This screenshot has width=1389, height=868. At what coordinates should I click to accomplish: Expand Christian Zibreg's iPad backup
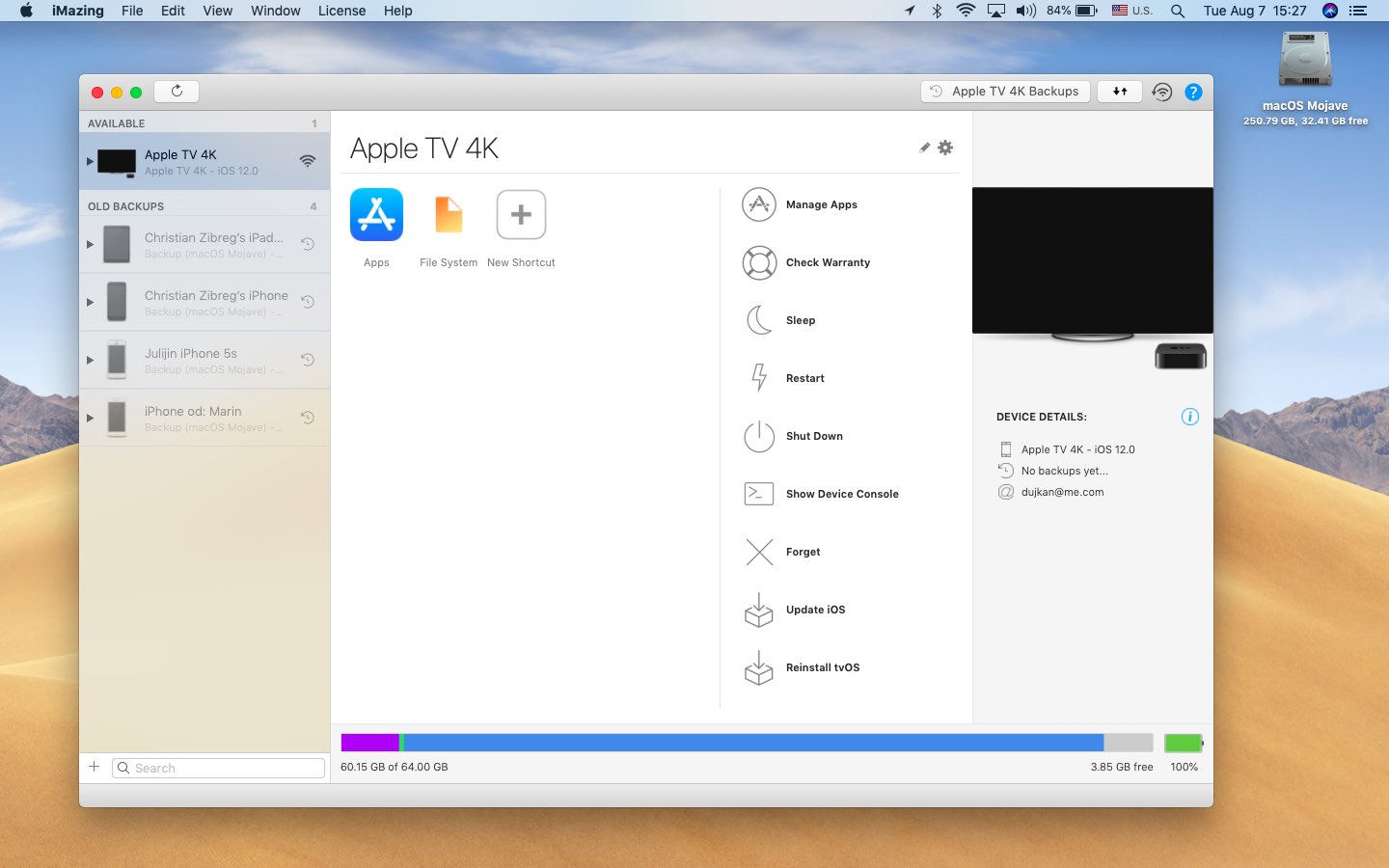tap(90, 244)
